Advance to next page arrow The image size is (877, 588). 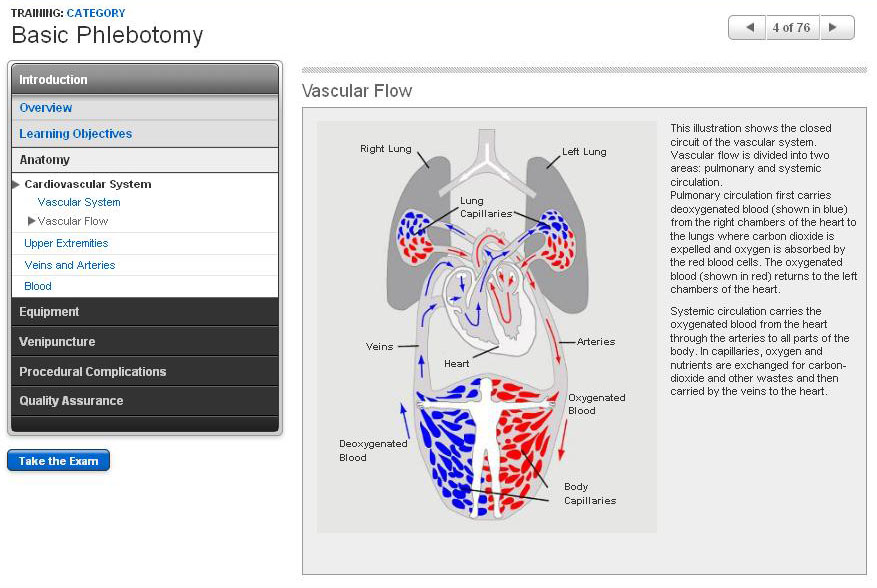coord(836,28)
